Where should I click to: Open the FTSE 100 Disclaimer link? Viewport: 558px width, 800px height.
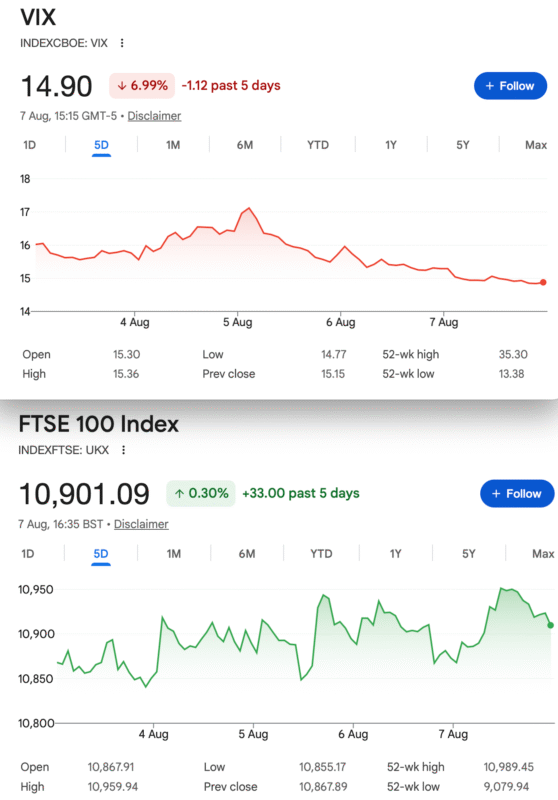[141, 524]
